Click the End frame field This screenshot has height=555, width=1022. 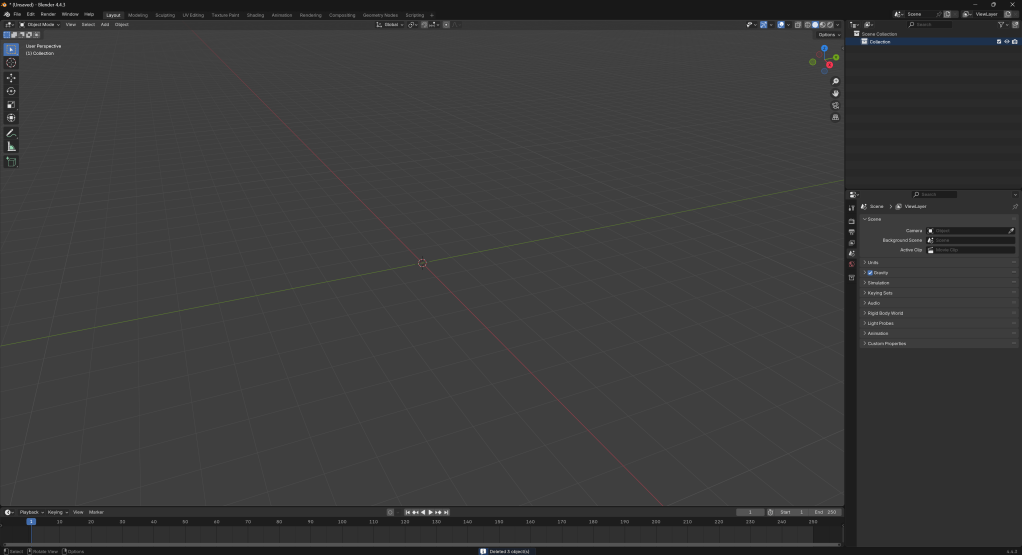pos(826,512)
